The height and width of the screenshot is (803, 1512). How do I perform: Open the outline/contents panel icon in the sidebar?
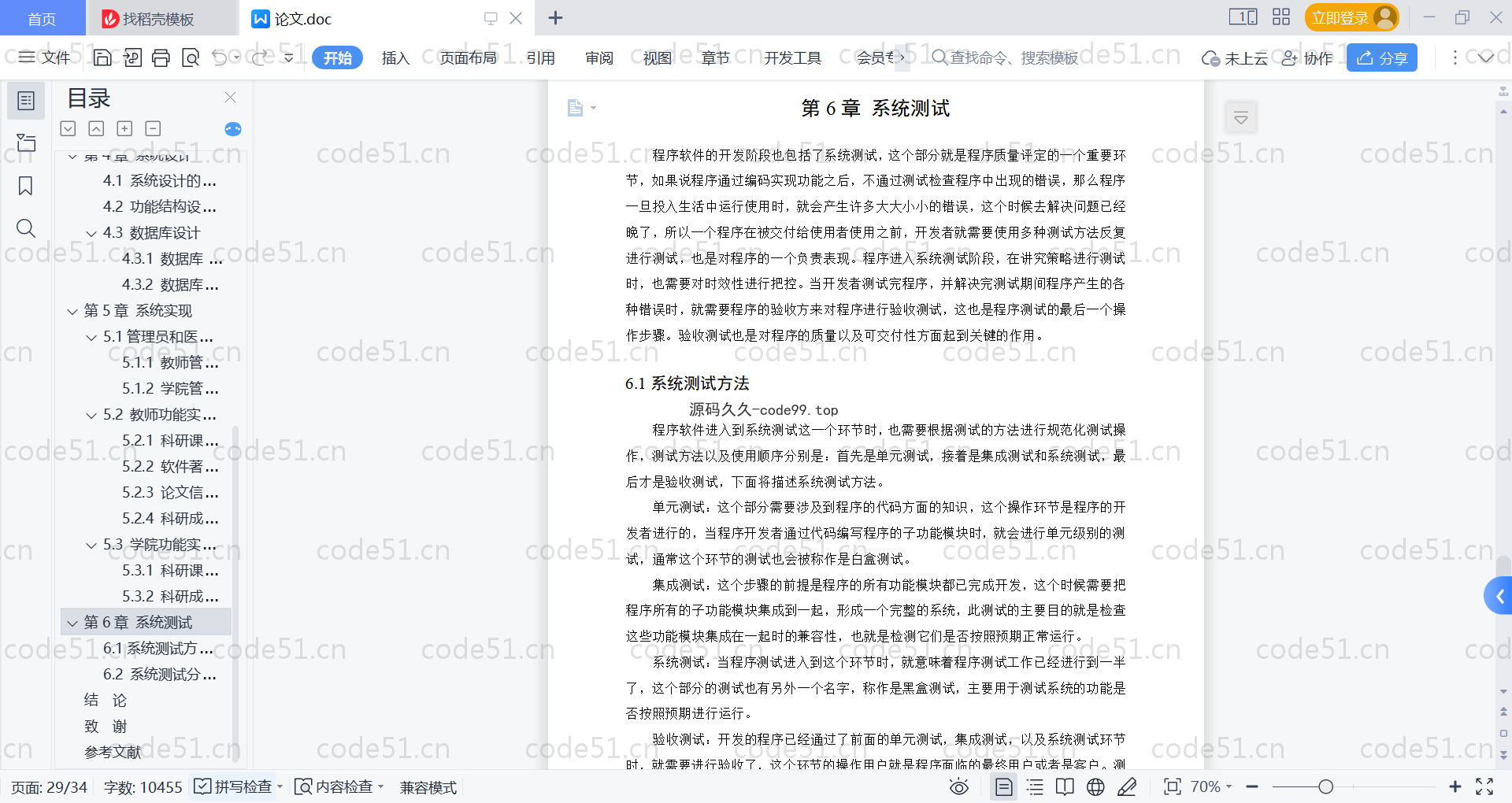pos(26,101)
